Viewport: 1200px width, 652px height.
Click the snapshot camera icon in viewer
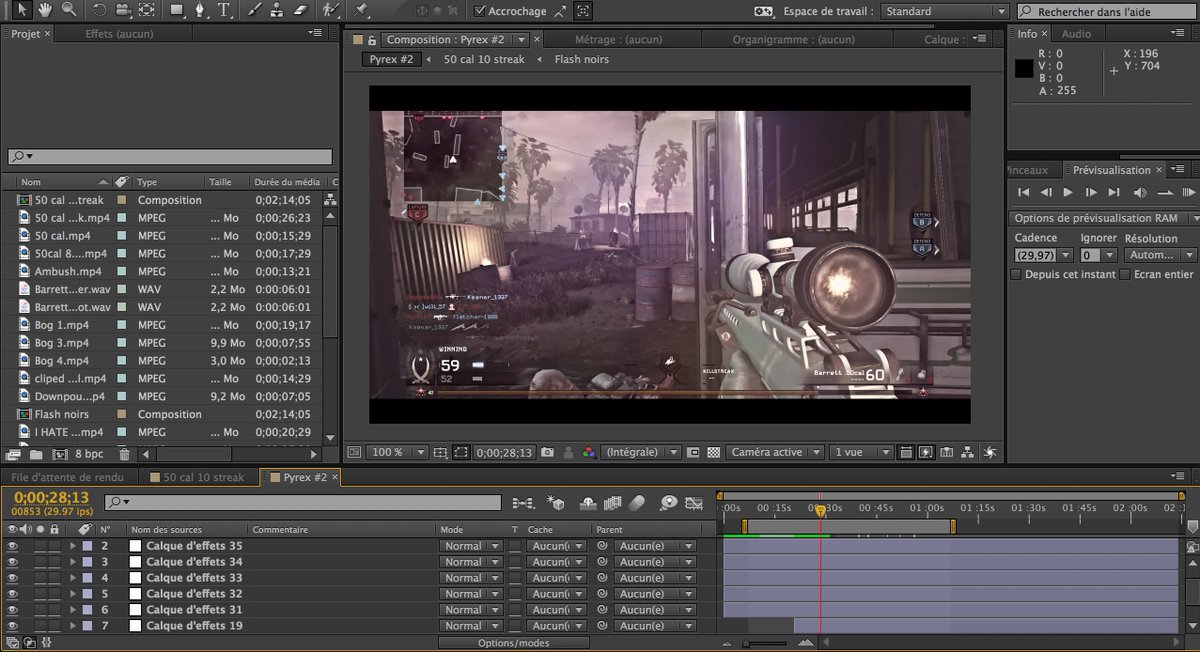point(547,452)
